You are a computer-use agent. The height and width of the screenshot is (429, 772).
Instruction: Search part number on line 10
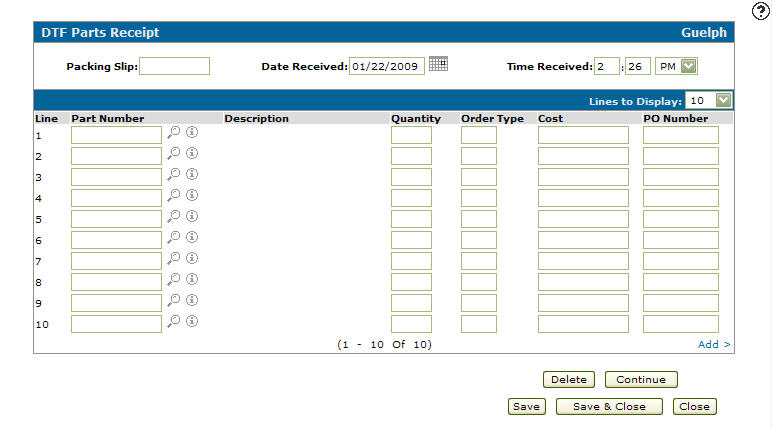click(173, 322)
